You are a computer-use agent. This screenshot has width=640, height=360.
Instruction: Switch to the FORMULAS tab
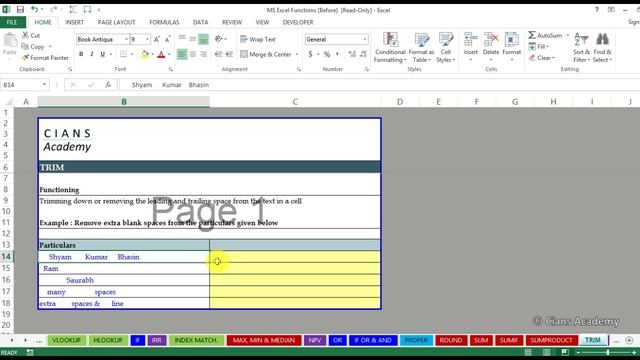[164, 22]
